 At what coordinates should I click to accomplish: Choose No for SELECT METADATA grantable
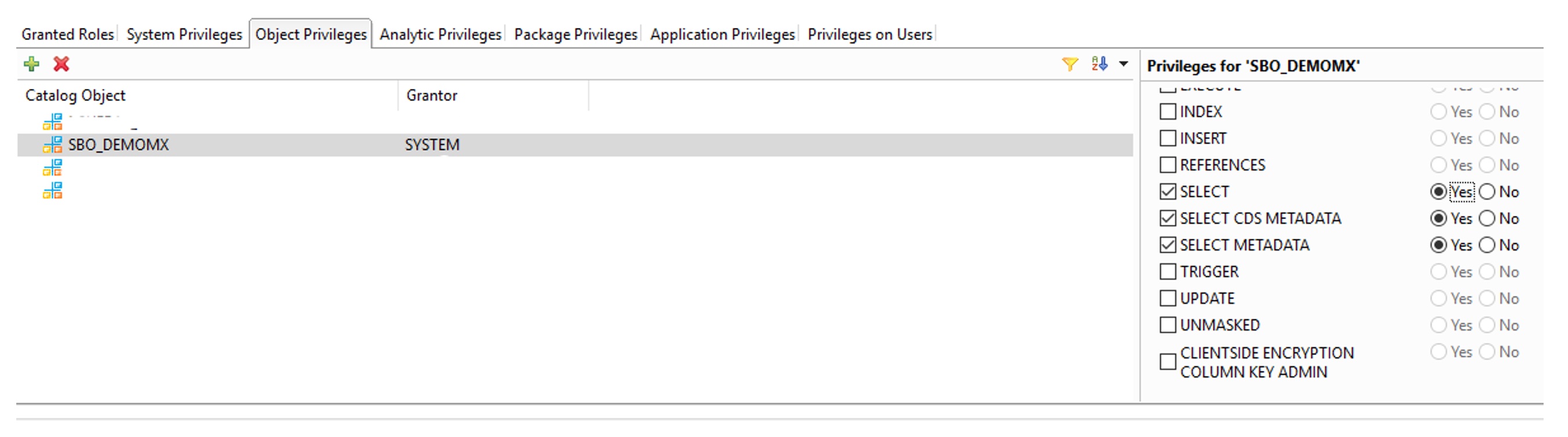point(1487,245)
